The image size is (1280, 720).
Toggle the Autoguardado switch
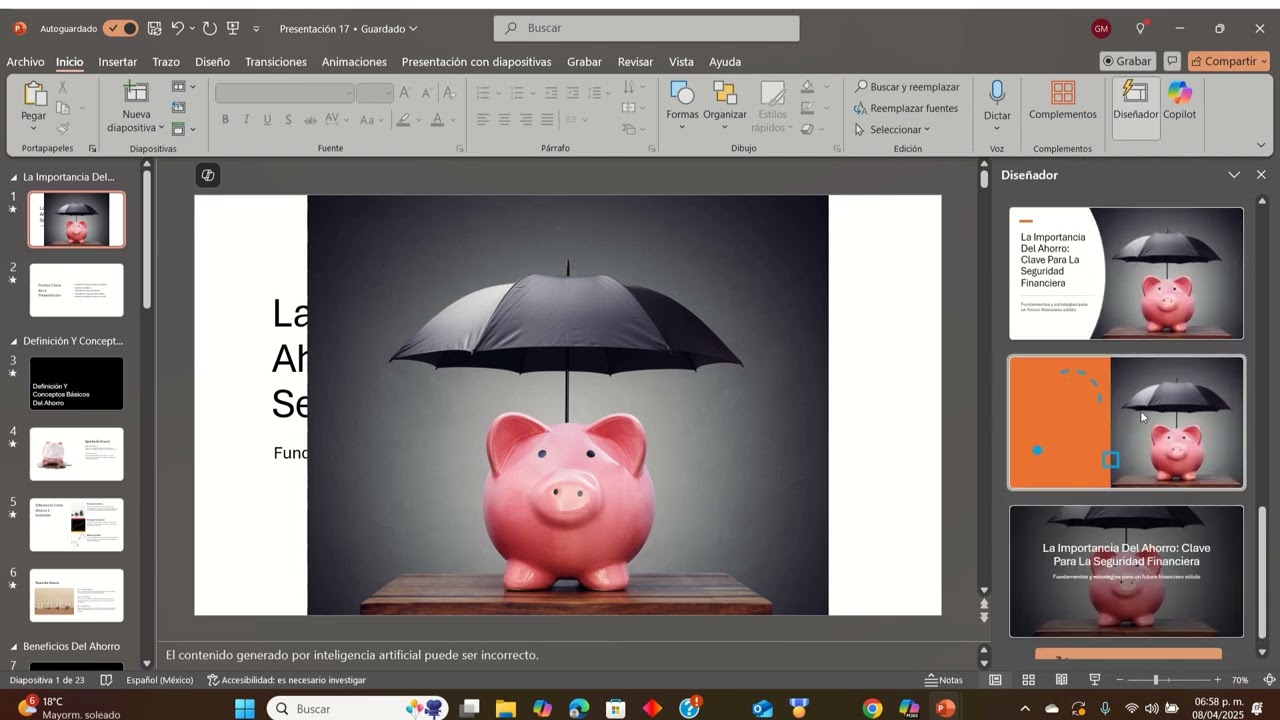121,28
